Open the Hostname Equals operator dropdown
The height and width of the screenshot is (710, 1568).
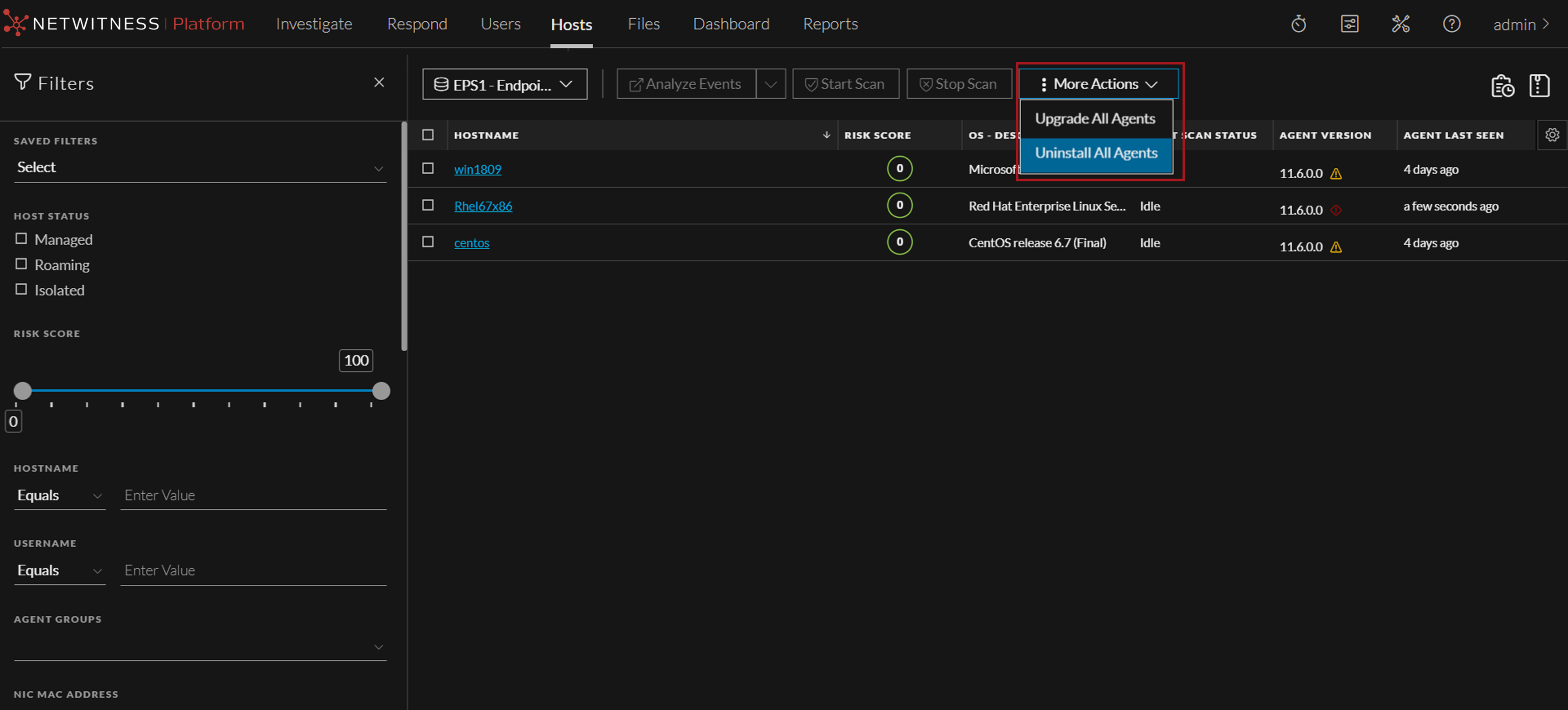pyautogui.click(x=59, y=495)
